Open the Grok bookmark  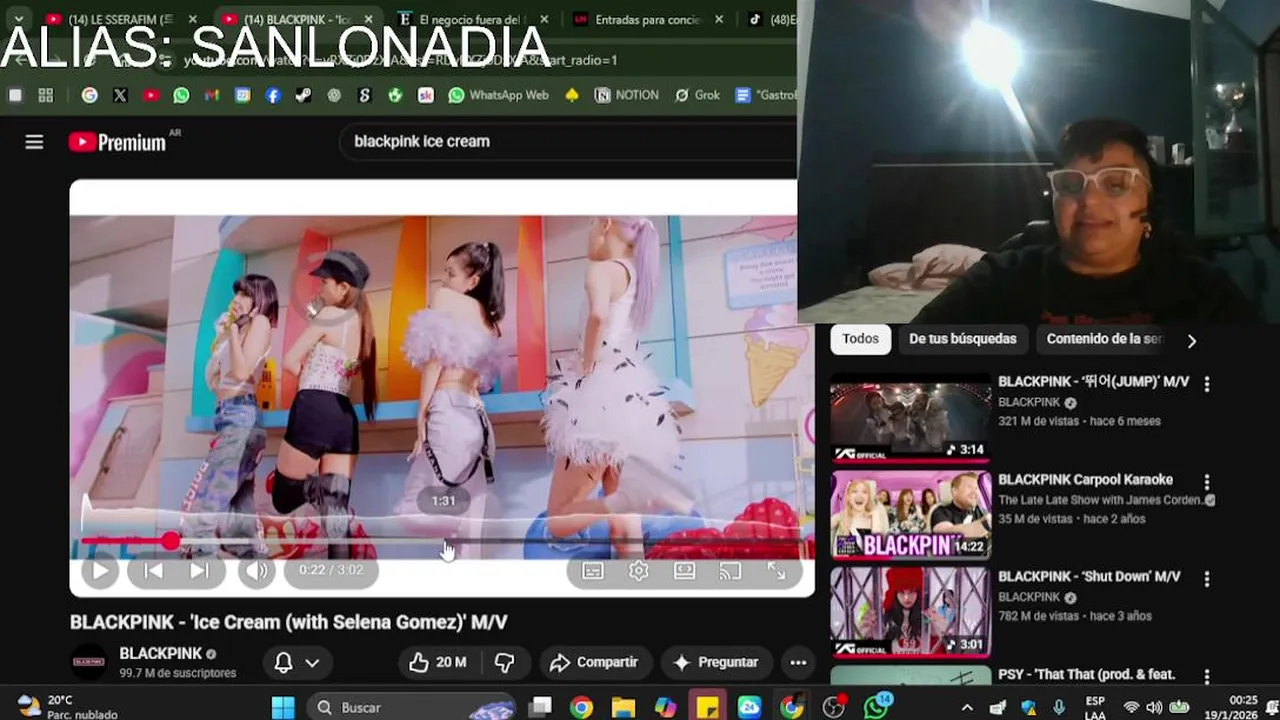click(697, 95)
